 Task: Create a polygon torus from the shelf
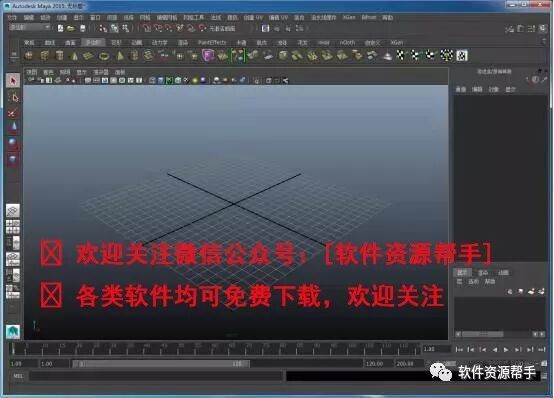104,55
